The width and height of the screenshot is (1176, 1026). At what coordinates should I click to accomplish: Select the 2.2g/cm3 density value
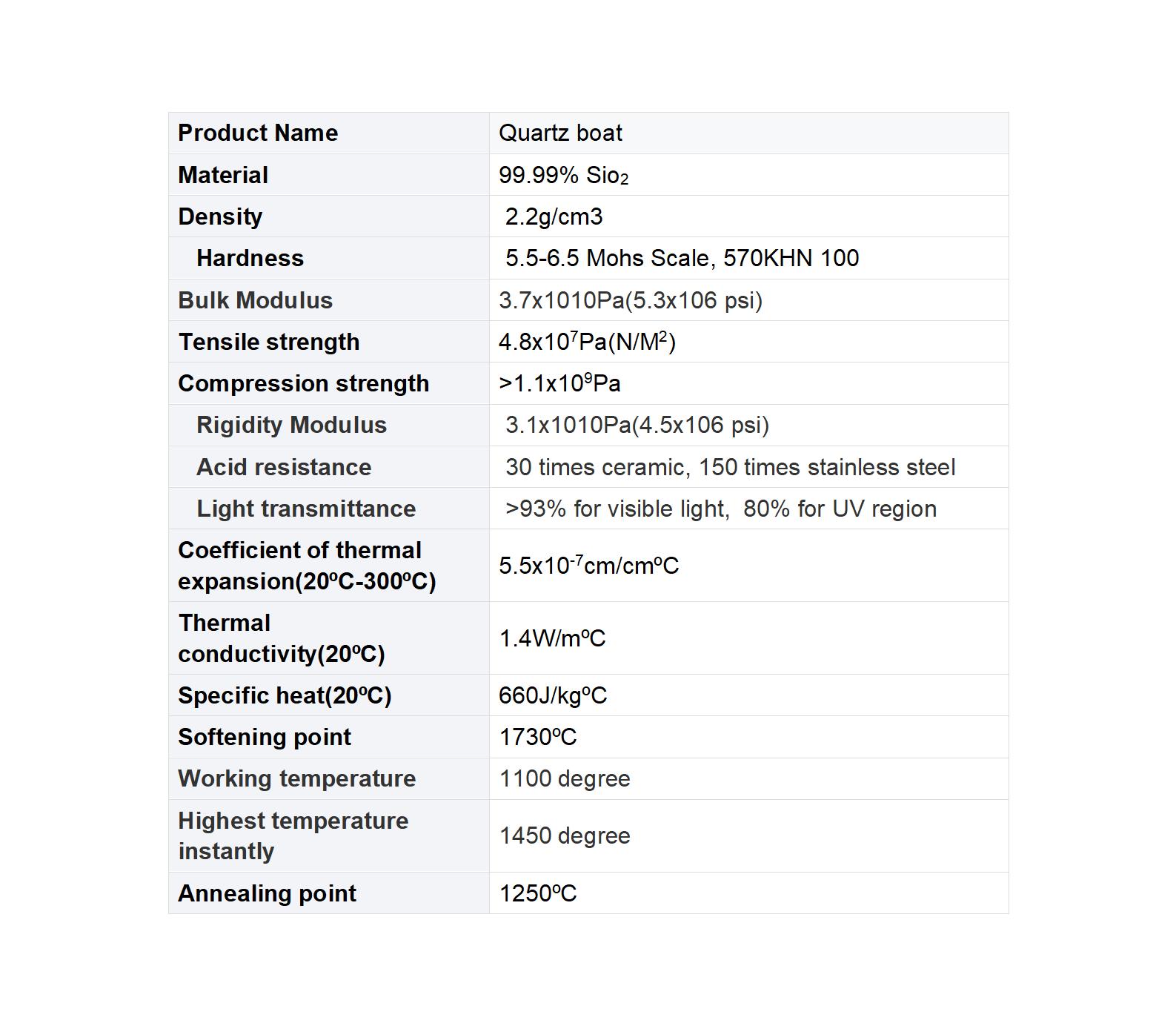(554, 216)
